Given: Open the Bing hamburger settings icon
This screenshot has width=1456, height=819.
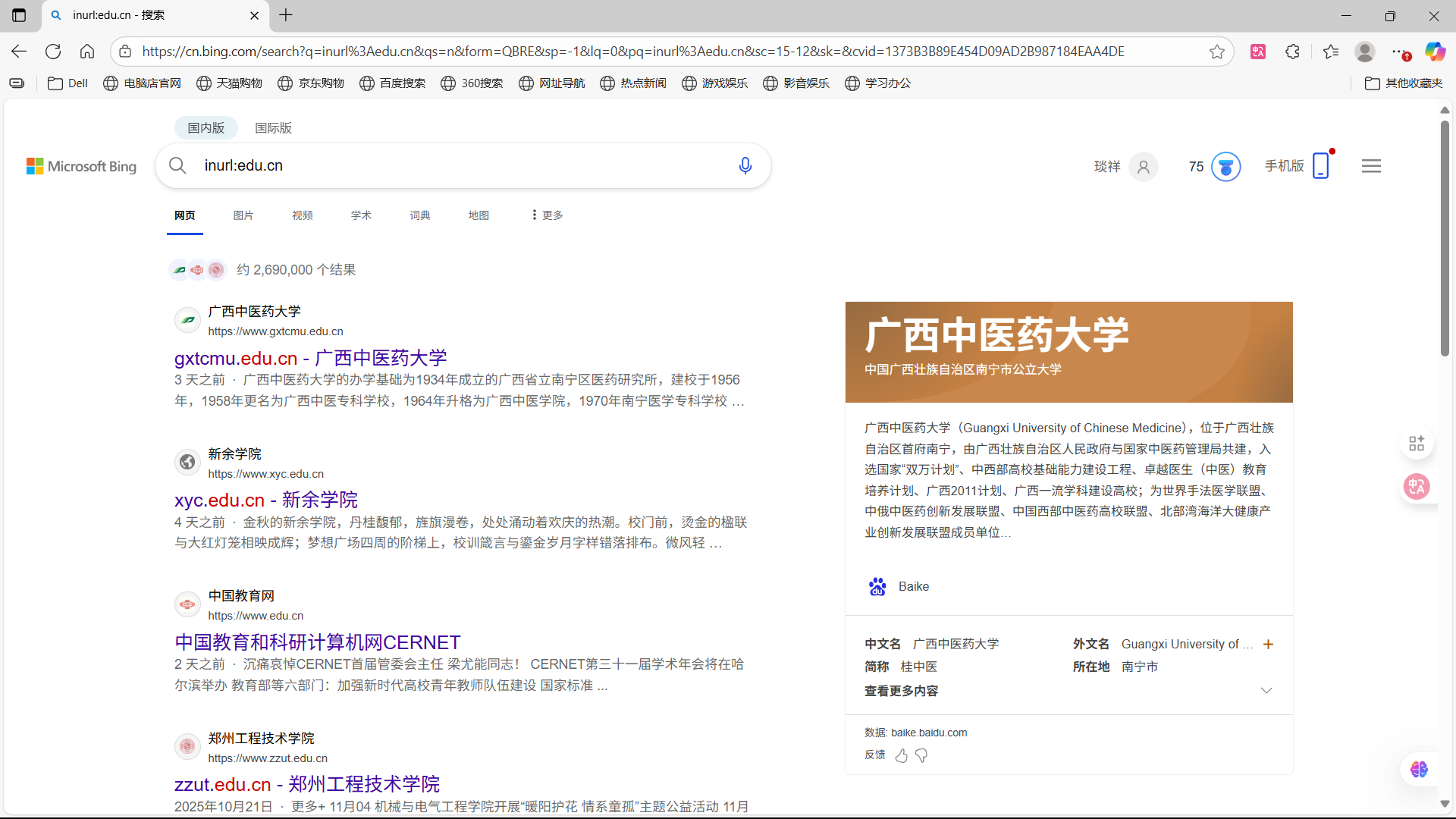Looking at the screenshot, I should [1371, 165].
